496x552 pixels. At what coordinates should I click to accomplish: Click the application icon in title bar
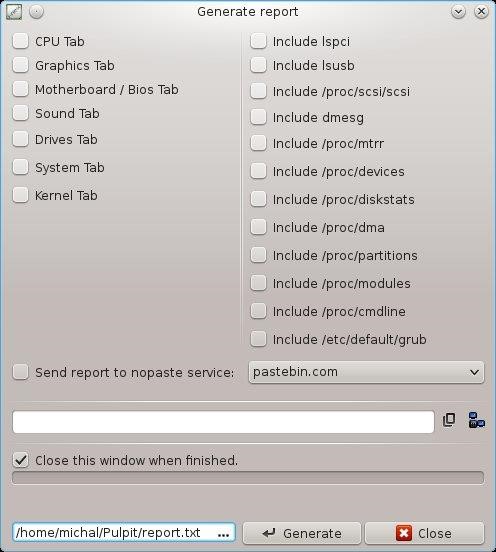tap(14, 12)
